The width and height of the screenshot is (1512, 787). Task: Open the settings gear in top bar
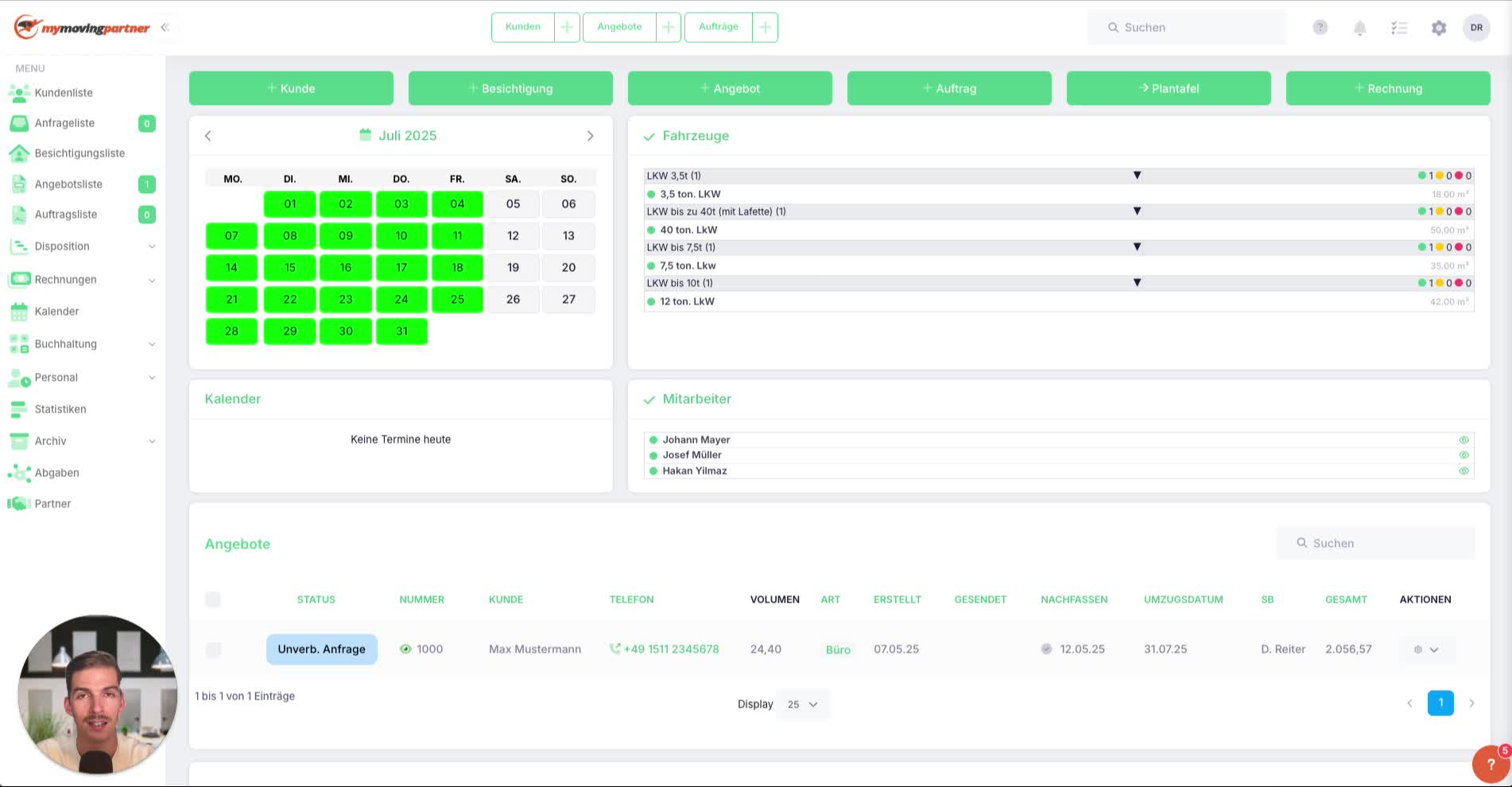(x=1439, y=28)
